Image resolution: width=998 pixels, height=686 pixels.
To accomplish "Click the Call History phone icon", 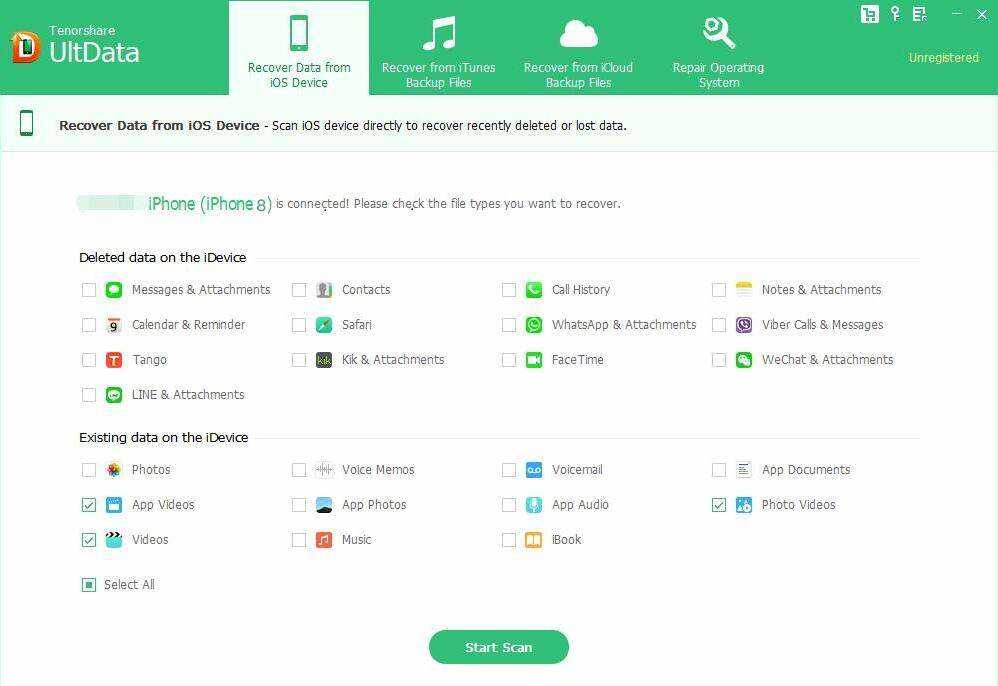I will click(x=534, y=290).
